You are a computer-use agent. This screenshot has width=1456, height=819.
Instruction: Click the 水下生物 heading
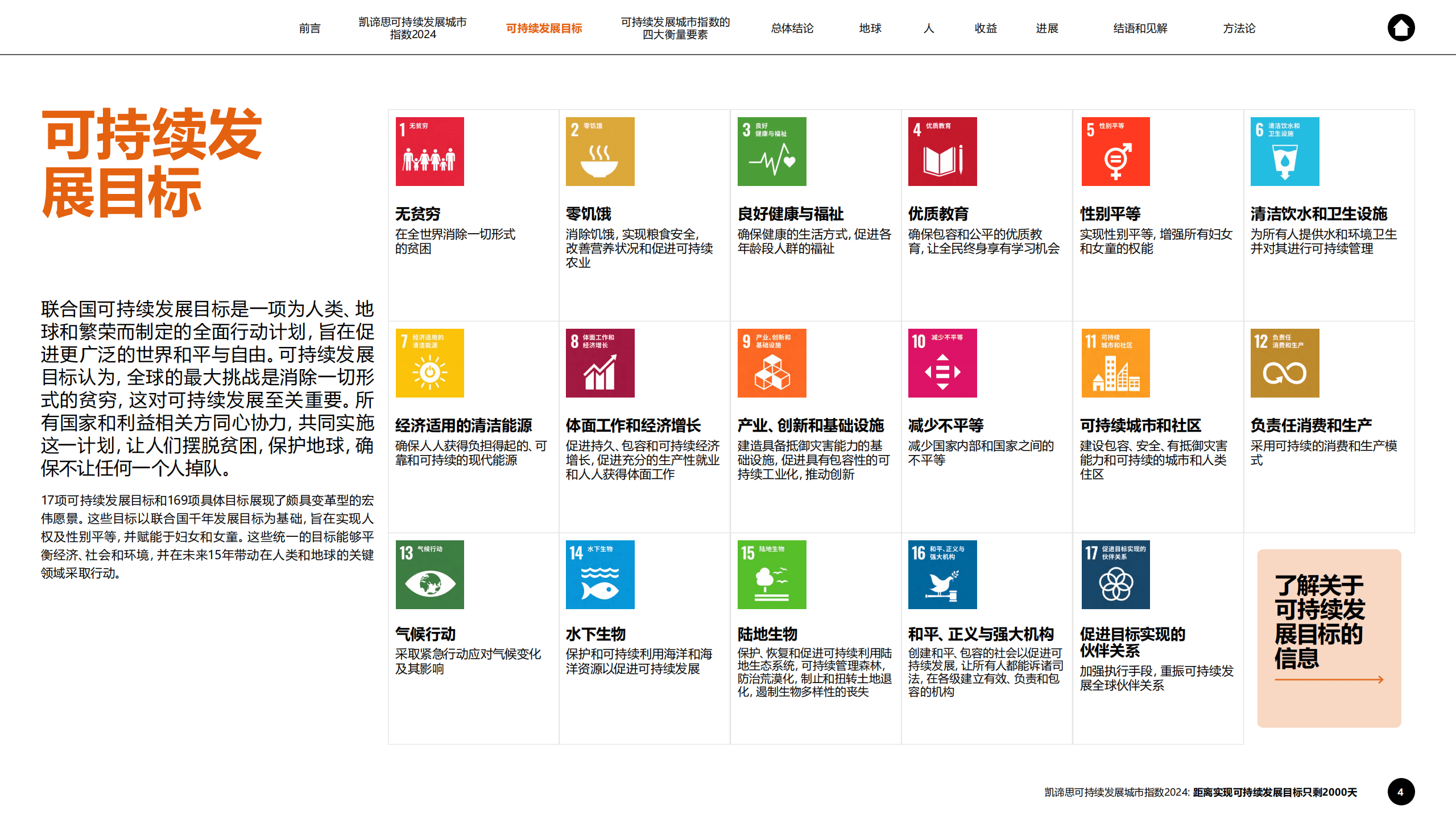tap(596, 634)
